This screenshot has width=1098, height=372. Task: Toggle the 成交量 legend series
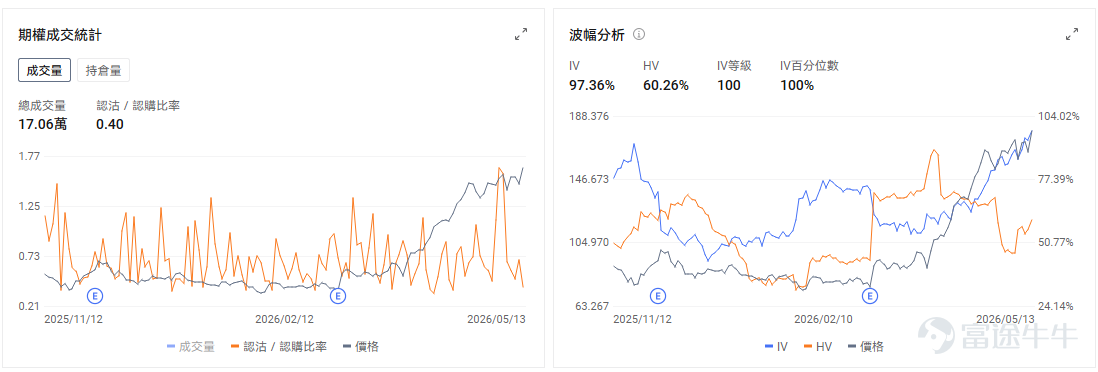pyautogui.click(x=190, y=346)
